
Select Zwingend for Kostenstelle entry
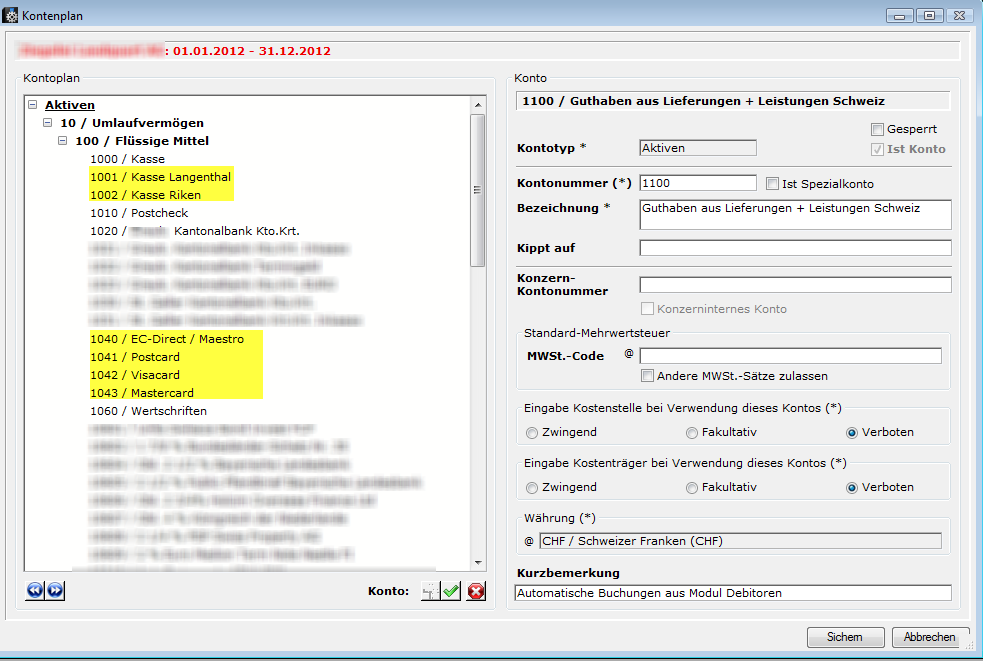pyautogui.click(x=531, y=433)
